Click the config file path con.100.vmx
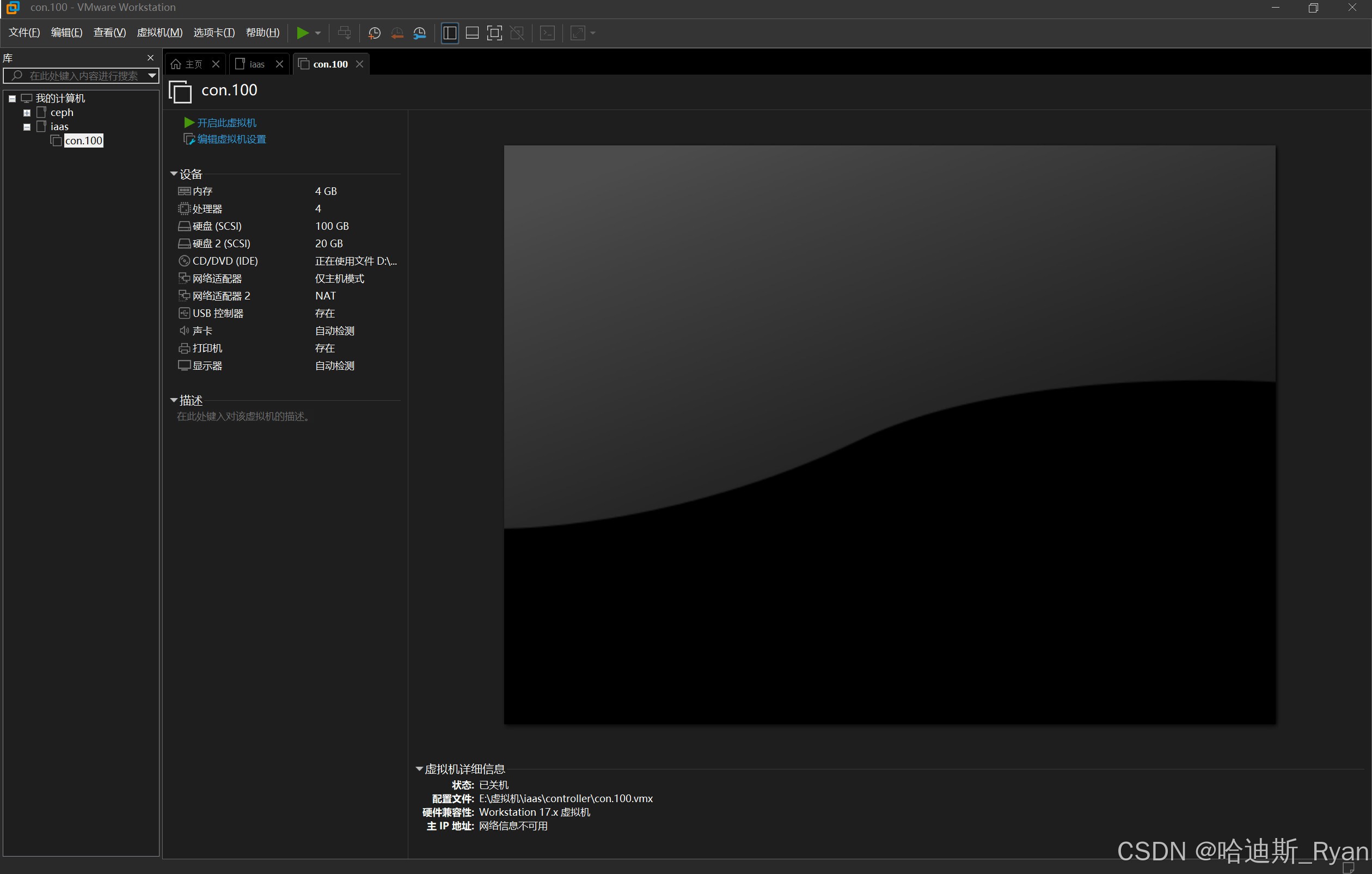Viewport: 1372px width, 874px height. click(566, 799)
